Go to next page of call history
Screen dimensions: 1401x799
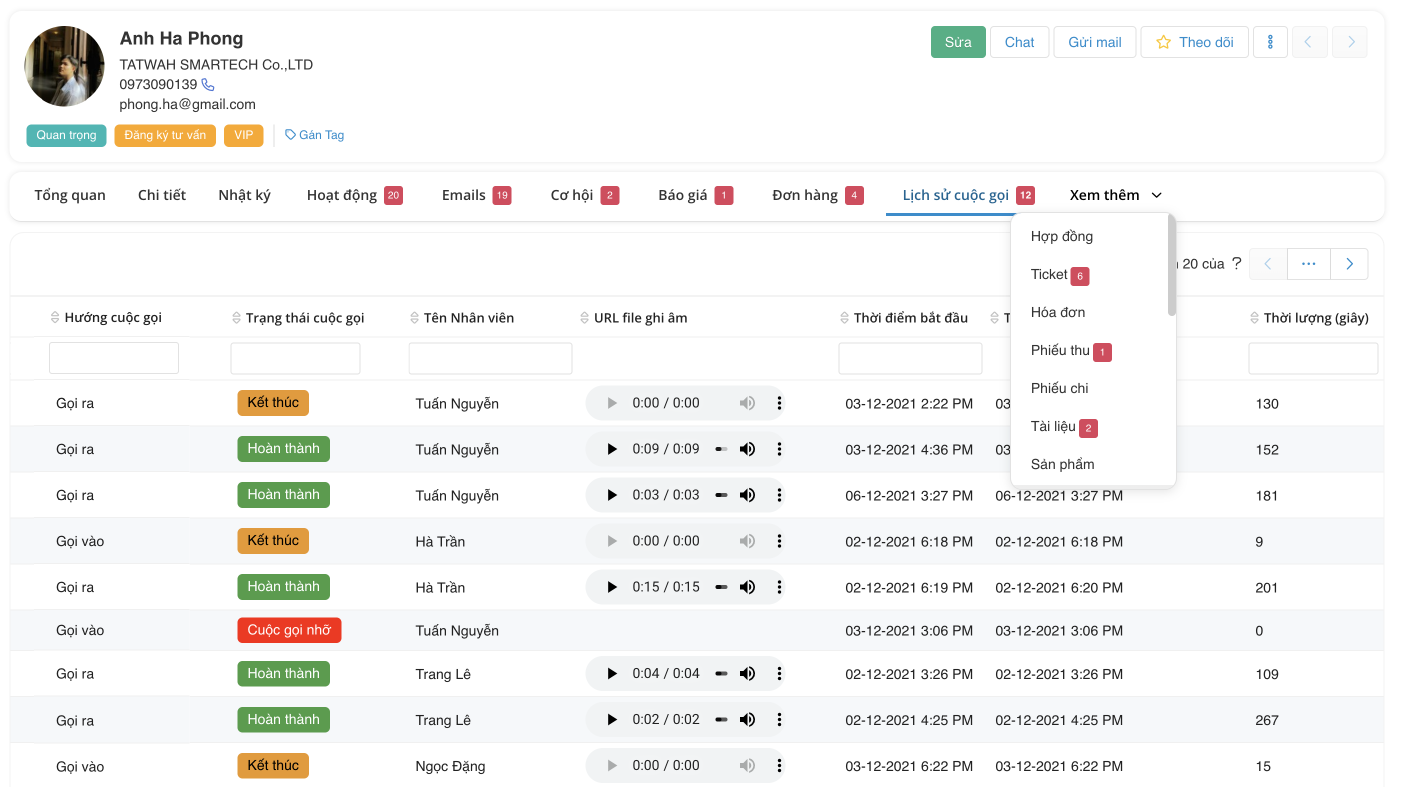coord(1349,264)
